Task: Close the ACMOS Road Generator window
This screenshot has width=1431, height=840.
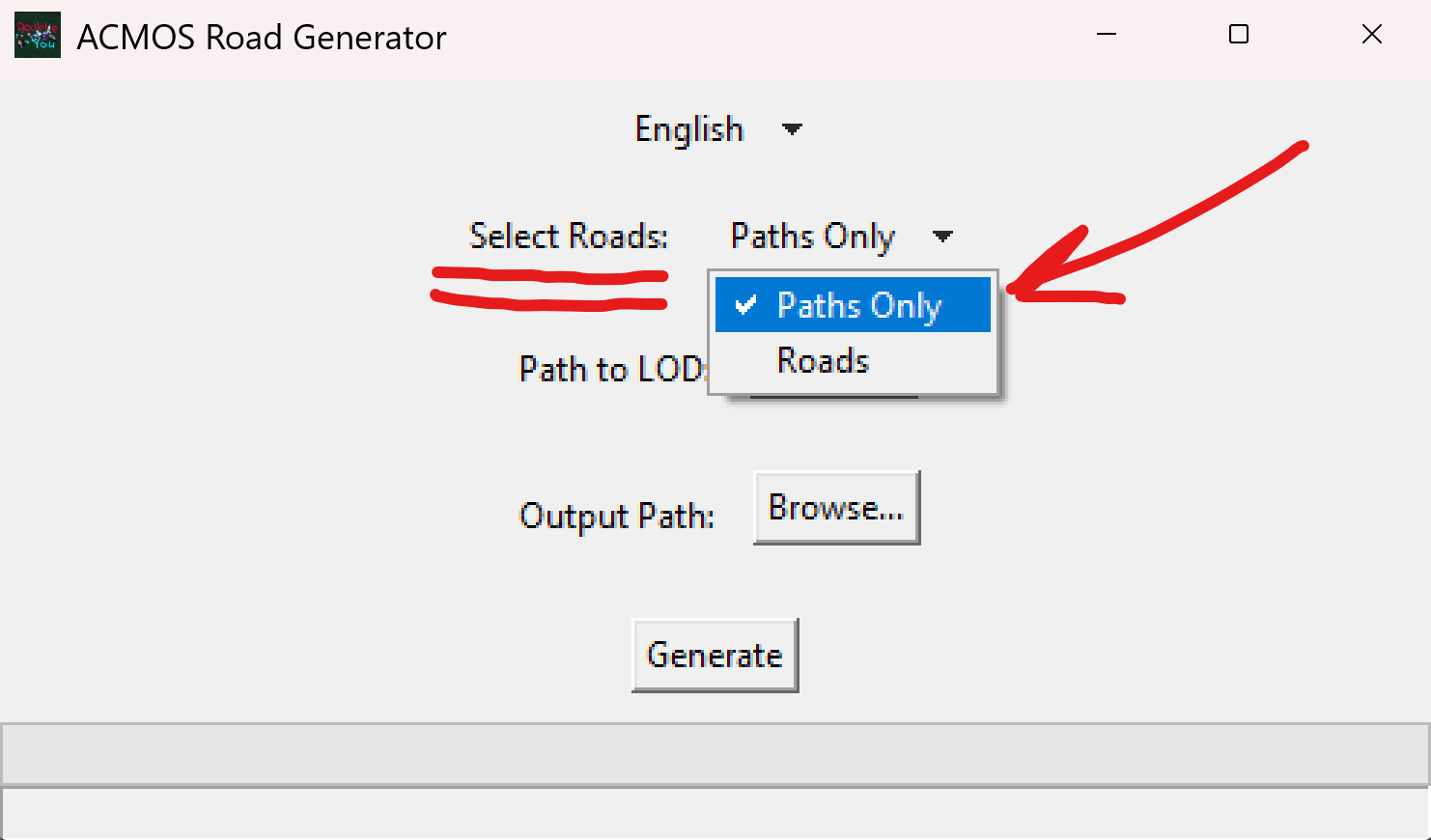Action: (x=1371, y=35)
